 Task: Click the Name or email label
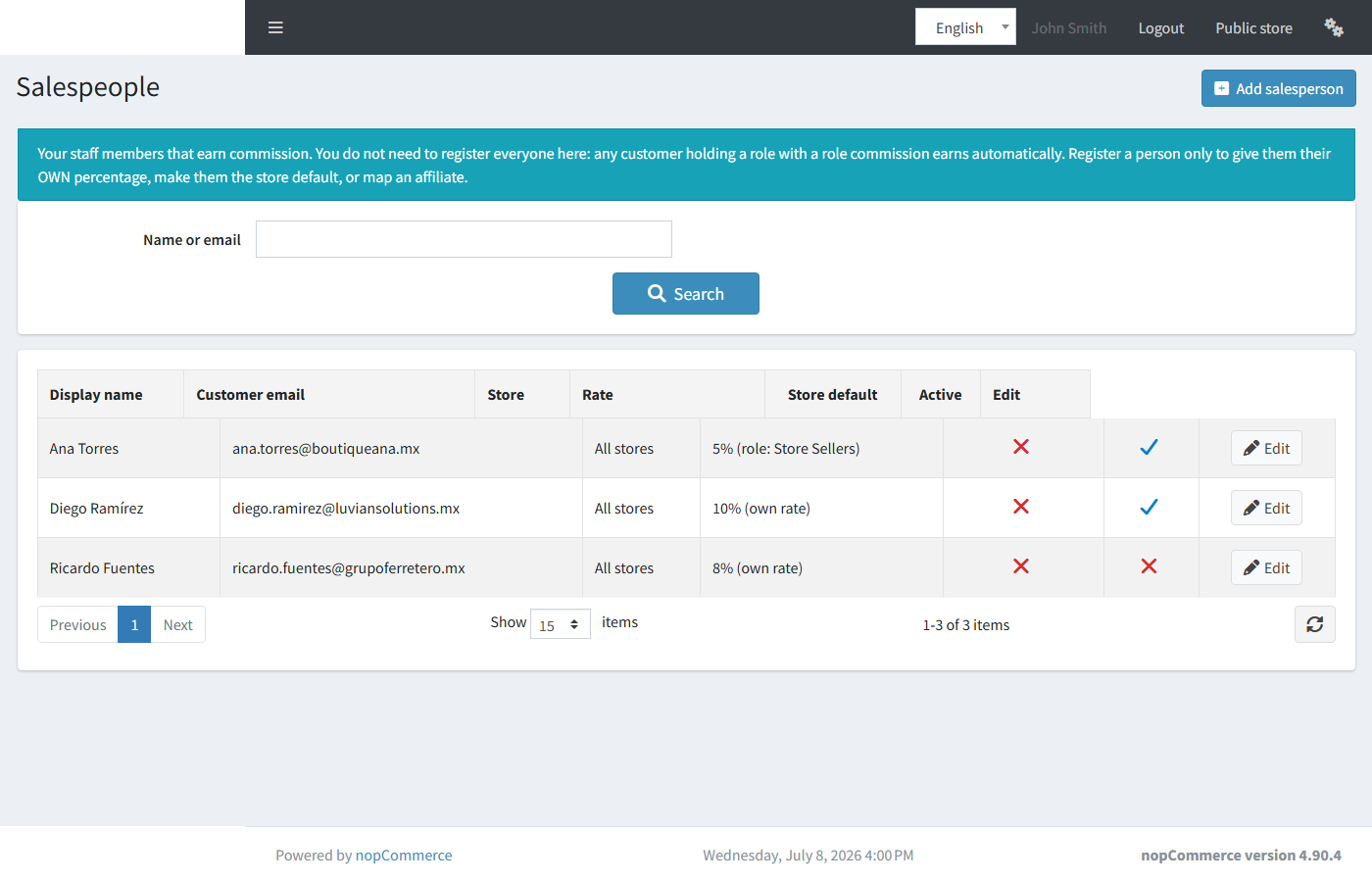pyautogui.click(x=192, y=239)
